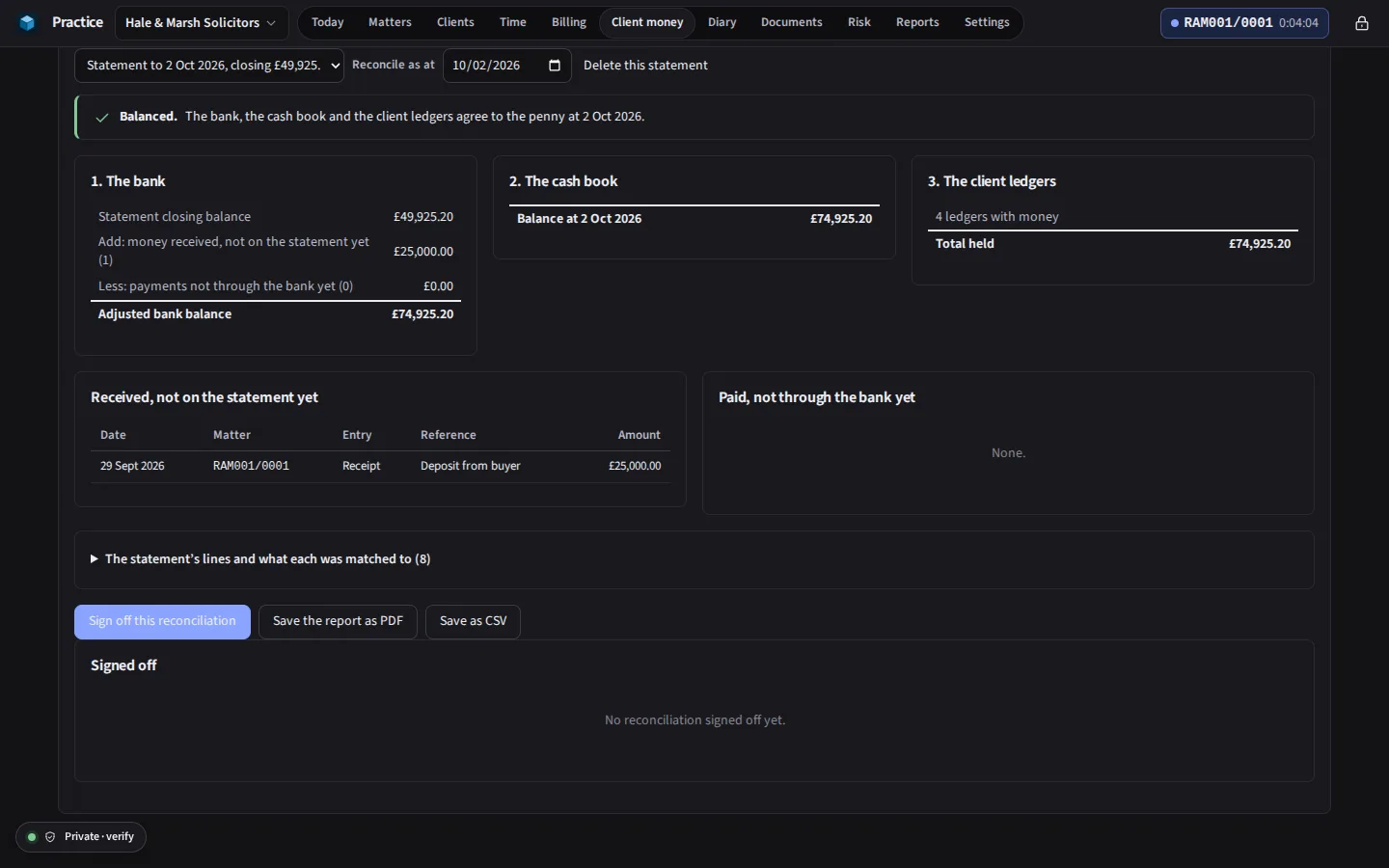This screenshot has height=868, width=1389.
Task: Click the £25,000.00 amount in receipts table
Action: [x=635, y=466]
